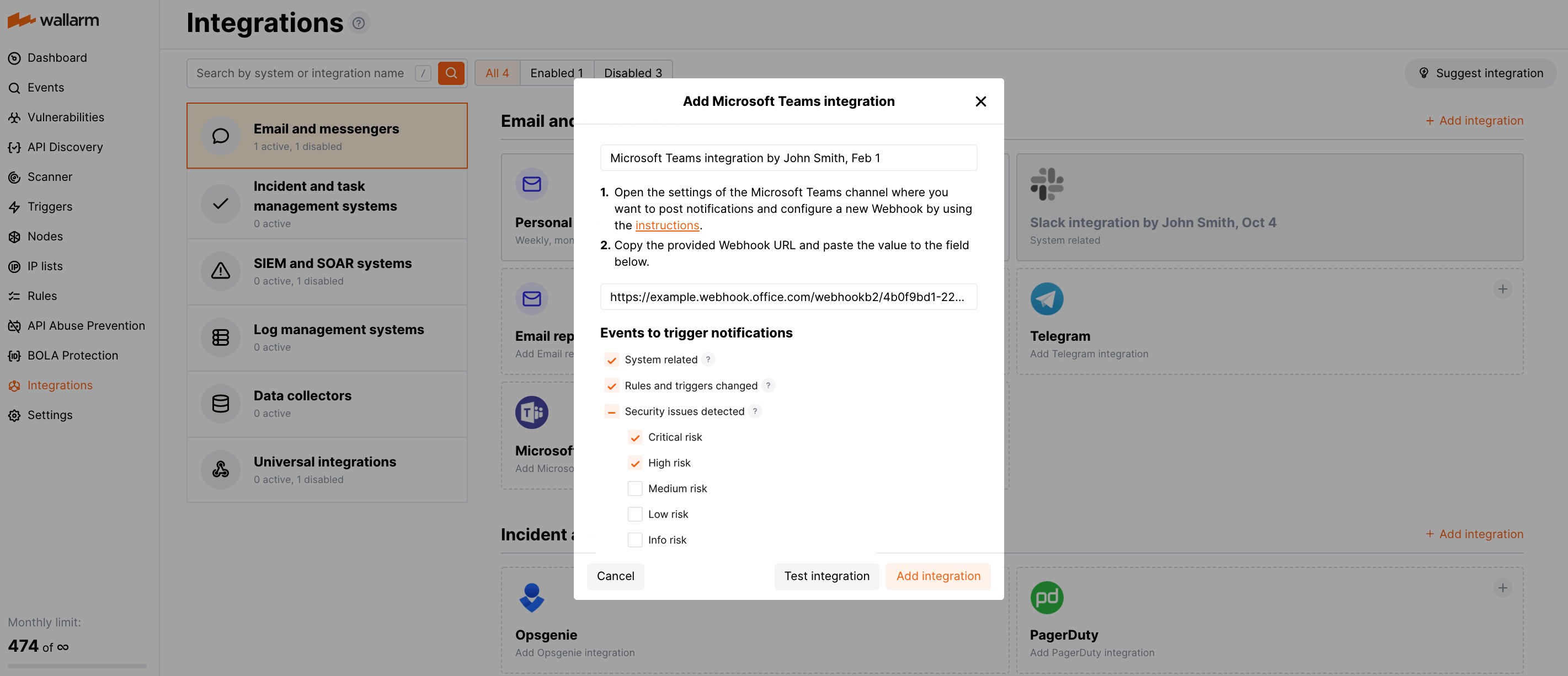
Task: Open the instructions link
Action: pyautogui.click(x=667, y=225)
